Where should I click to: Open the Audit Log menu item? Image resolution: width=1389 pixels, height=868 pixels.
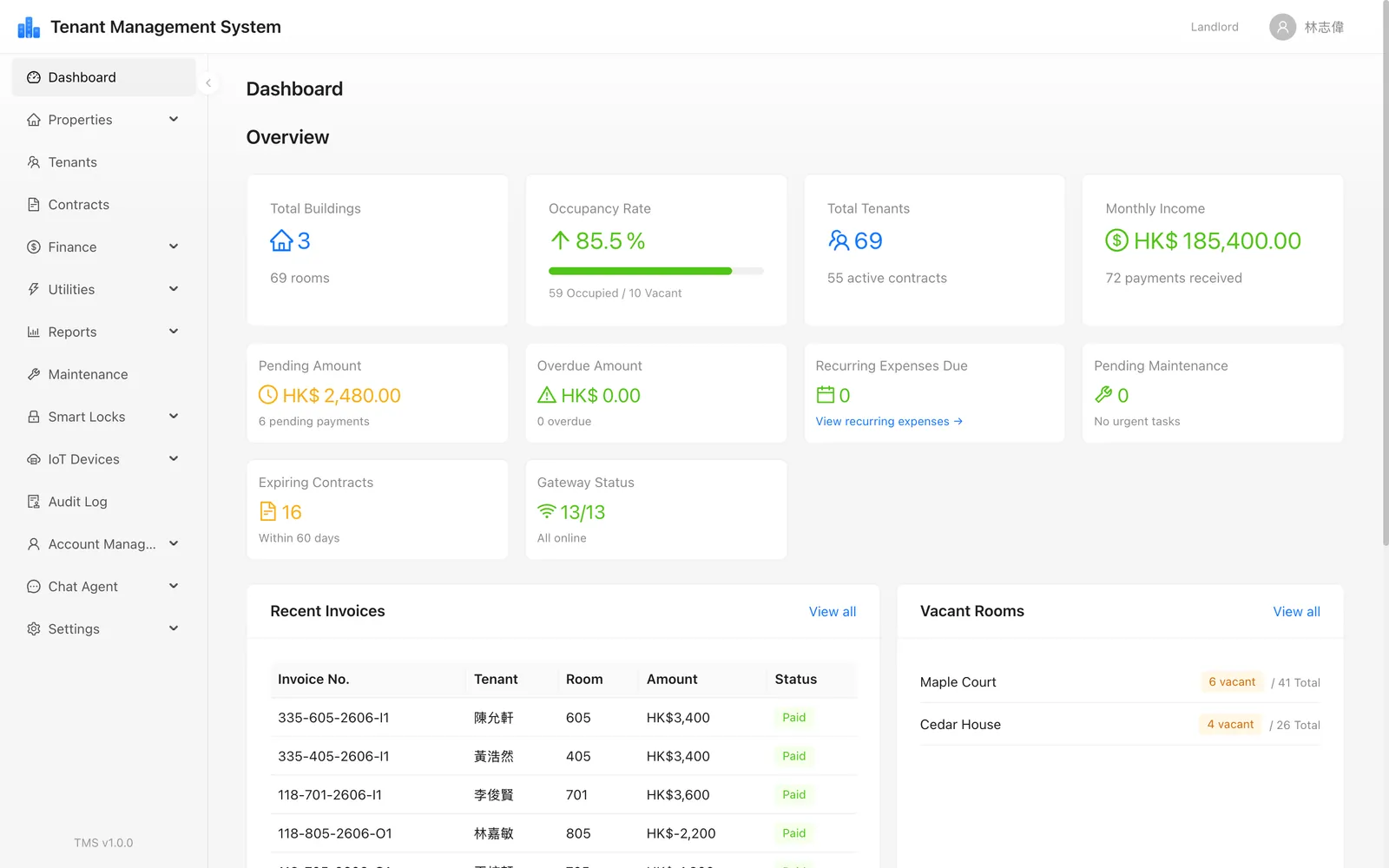pos(103,502)
